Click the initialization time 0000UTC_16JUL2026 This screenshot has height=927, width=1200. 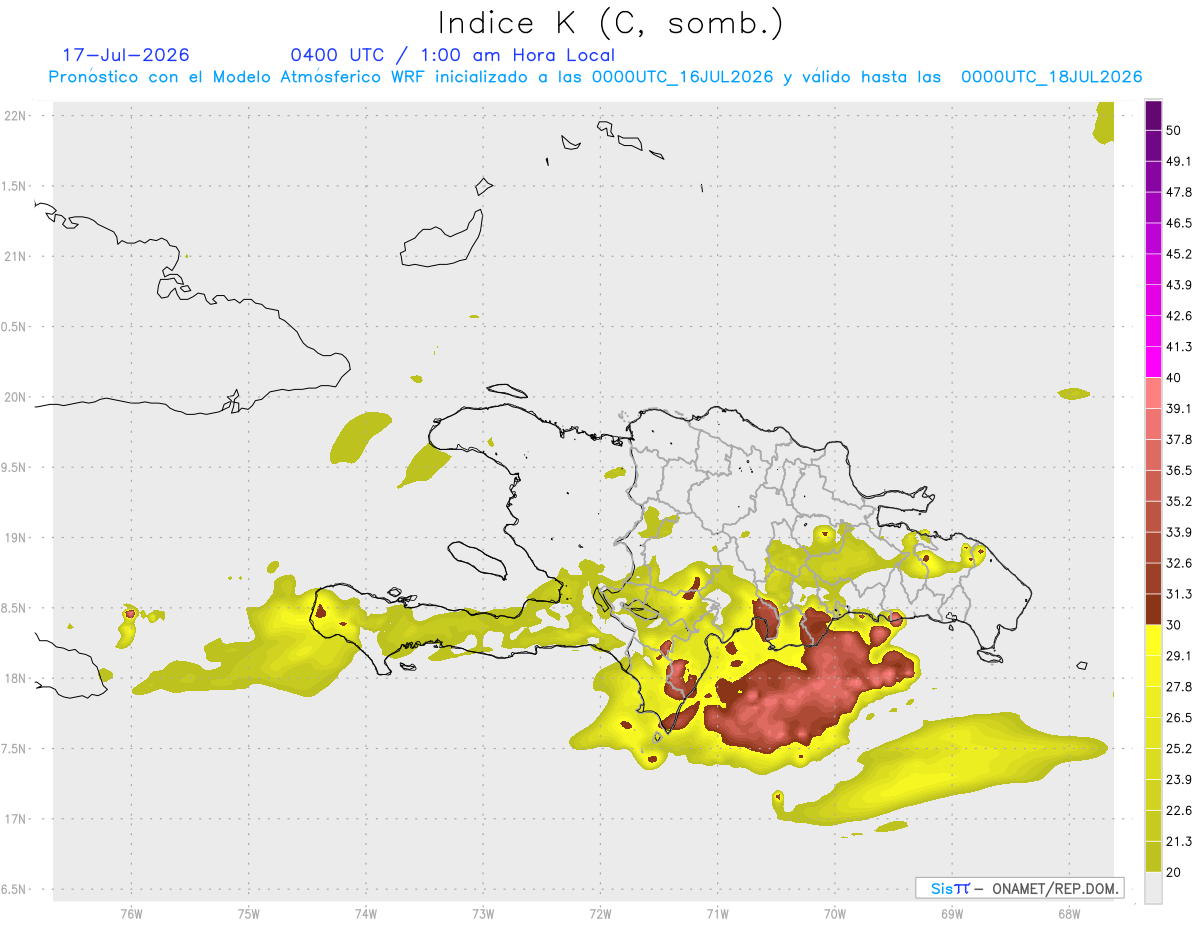pos(682,77)
